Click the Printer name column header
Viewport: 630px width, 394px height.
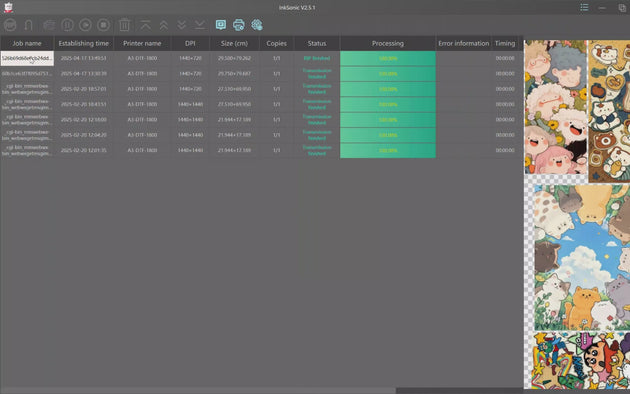click(x=142, y=43)
